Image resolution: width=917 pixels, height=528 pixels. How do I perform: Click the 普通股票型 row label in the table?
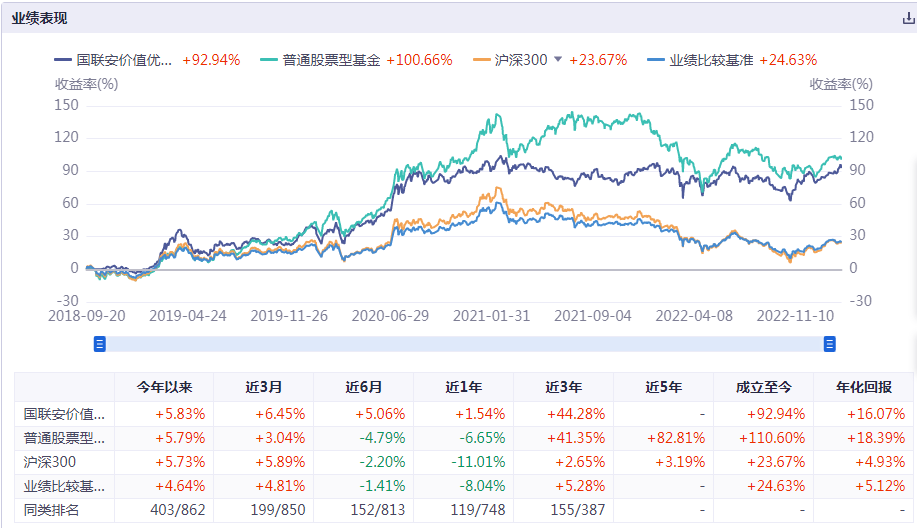coord(65,438)
